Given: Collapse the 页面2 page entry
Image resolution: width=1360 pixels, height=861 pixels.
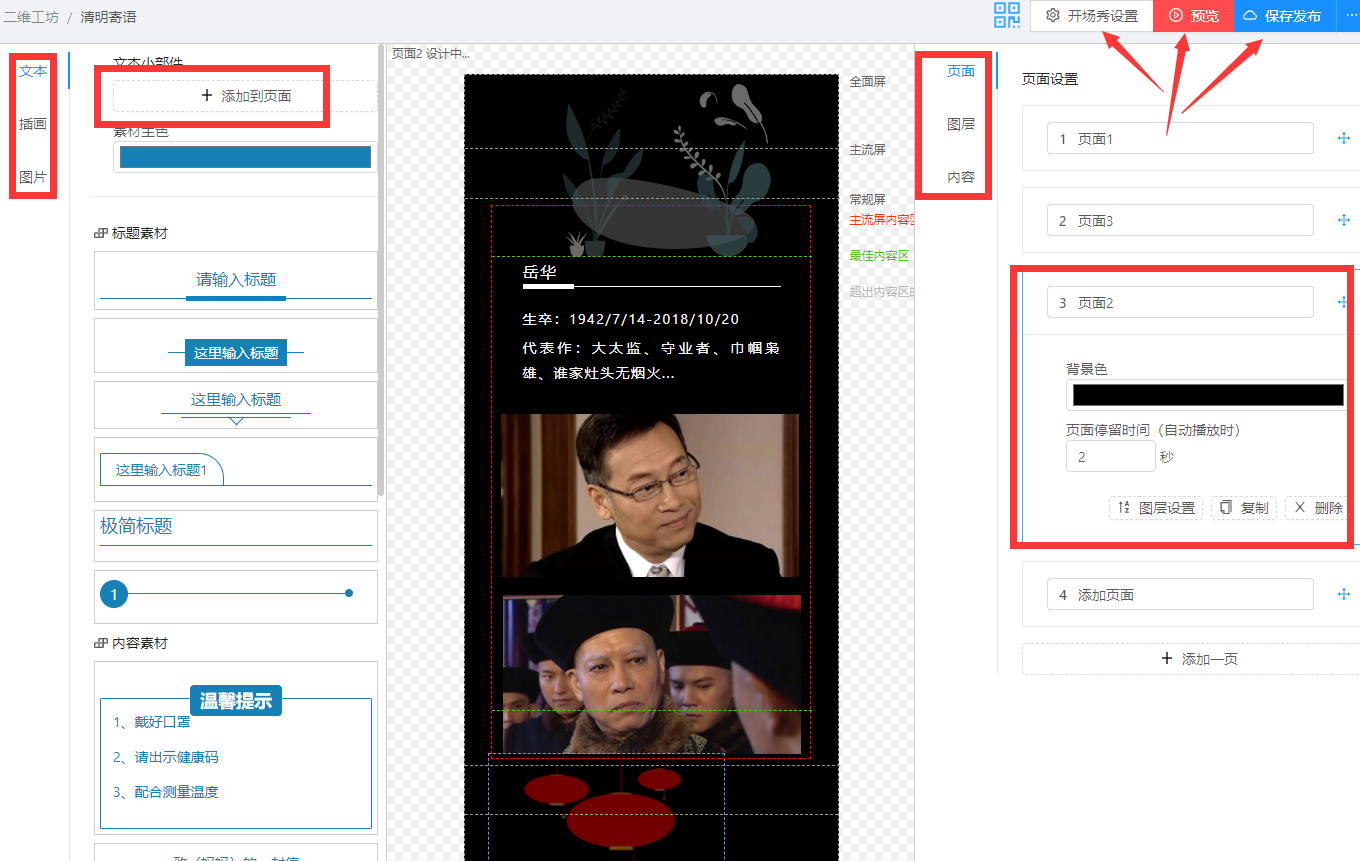Looking at the screenshot, I should 1180,303.
